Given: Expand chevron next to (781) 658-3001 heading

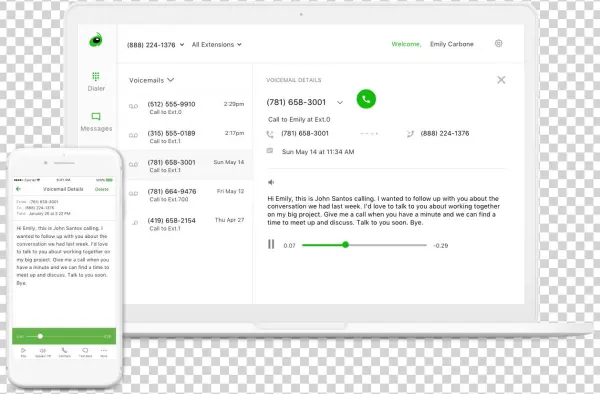Looking at the screenshot, I should [340, 103].
